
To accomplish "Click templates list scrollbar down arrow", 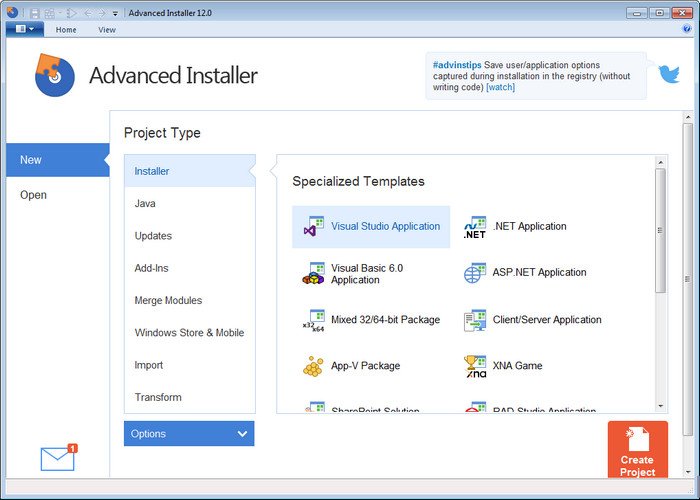I will point(661,406).
